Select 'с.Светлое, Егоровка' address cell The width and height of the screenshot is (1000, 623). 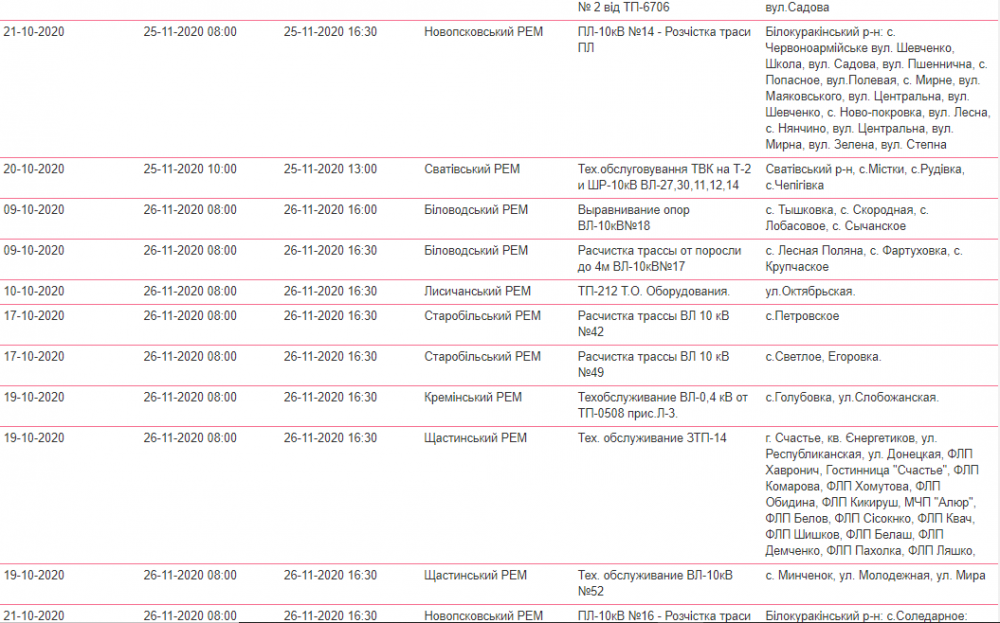click(x=823, y=357)
